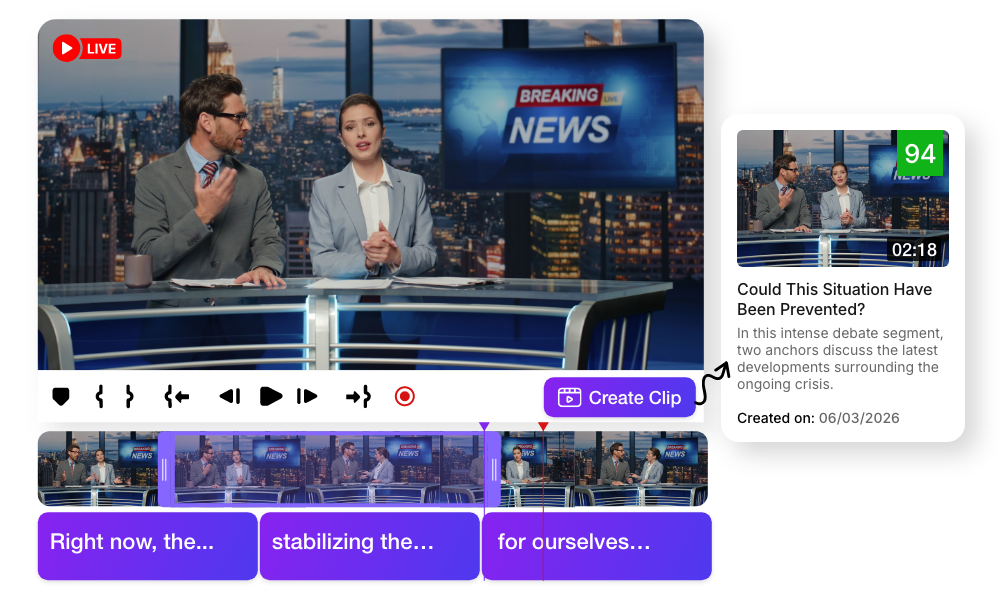Select the 'Right now, the...' caption segment
Image resolution: width=1000 pixels, height=600 pixels.
coord(147,546)
